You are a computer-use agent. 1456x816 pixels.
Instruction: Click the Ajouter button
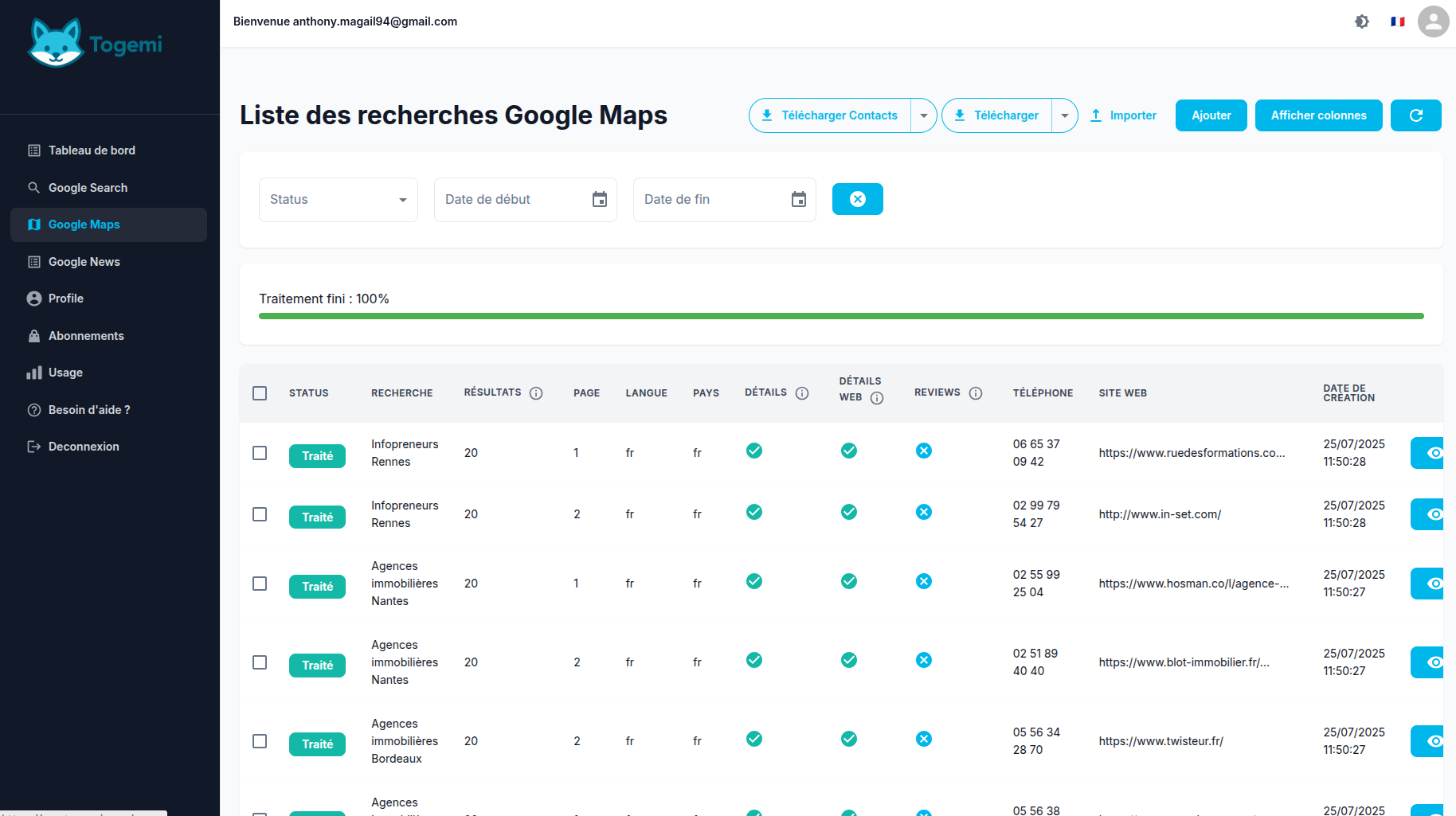[1211, 115]
